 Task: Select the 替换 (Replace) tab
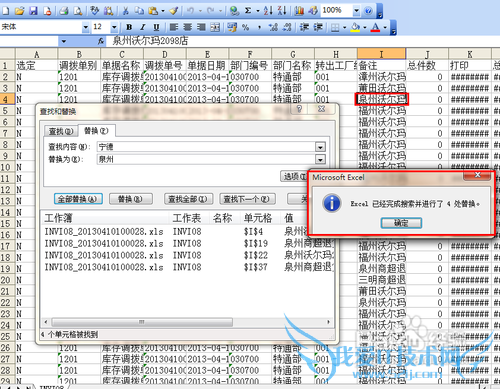coord(96,131)
